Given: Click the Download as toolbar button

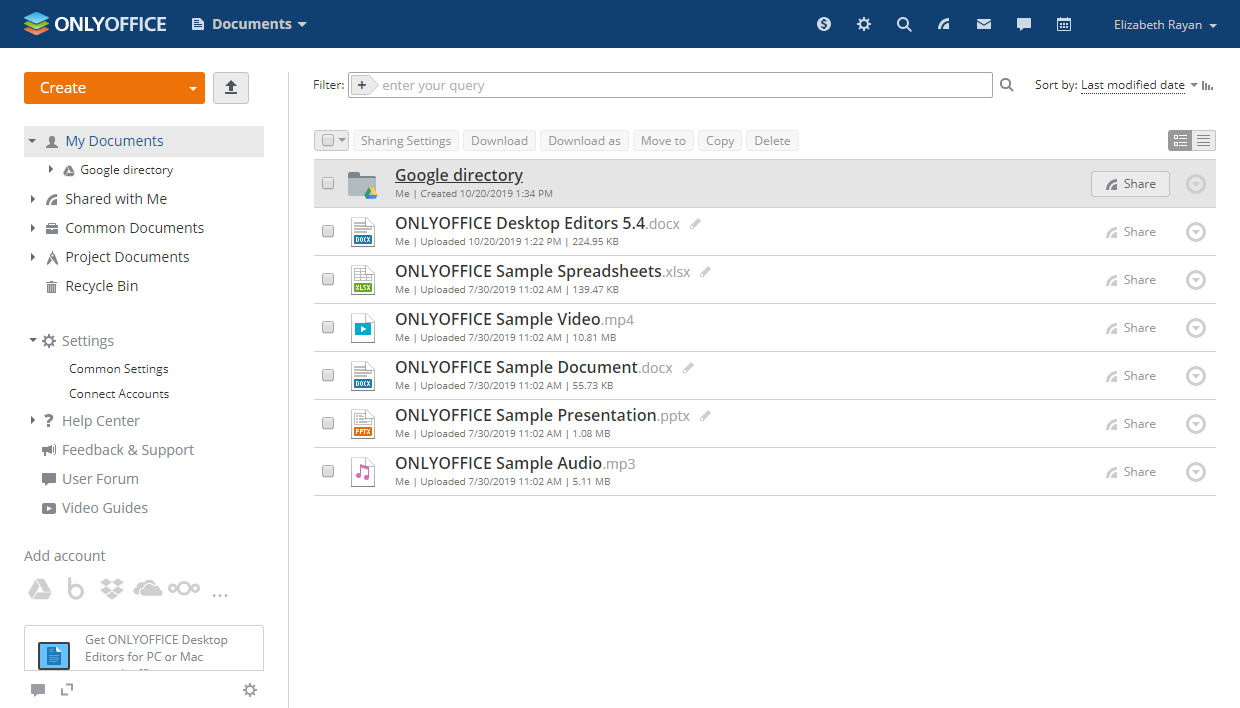Looking at the screenshot, I should pos(584,141).
